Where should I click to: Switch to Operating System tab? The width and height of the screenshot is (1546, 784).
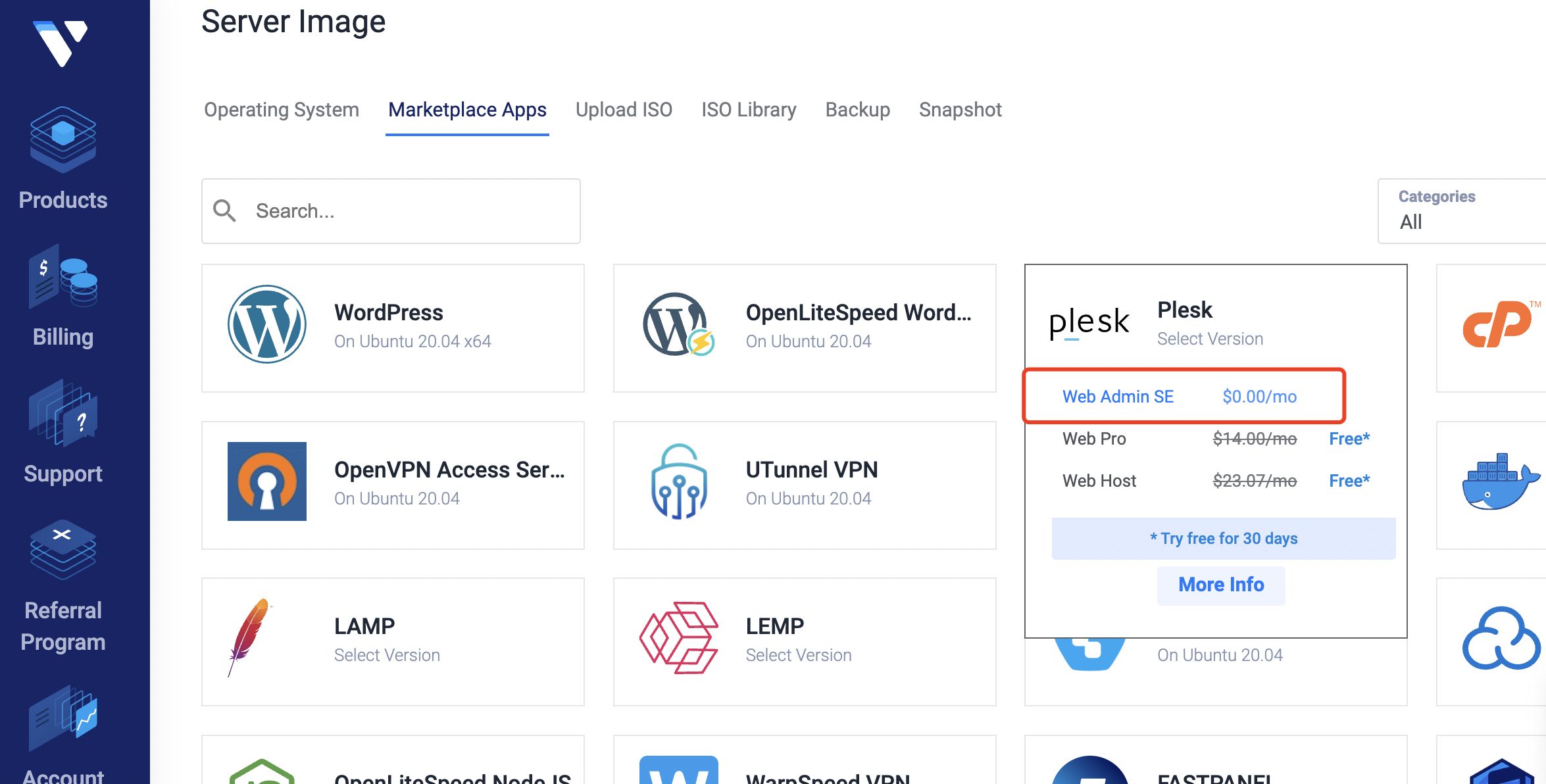[x=282, y=110]
